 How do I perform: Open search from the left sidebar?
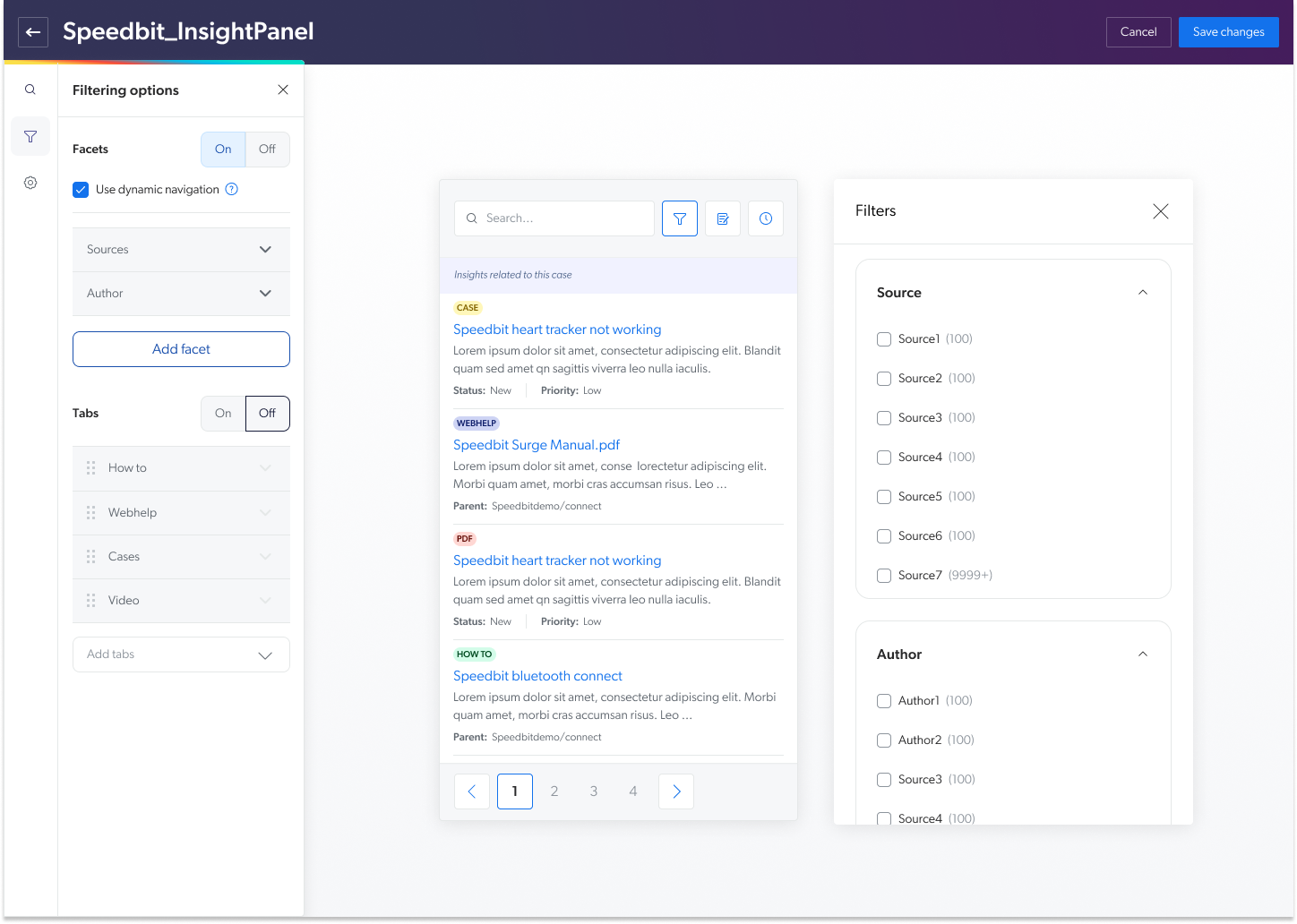30,90
